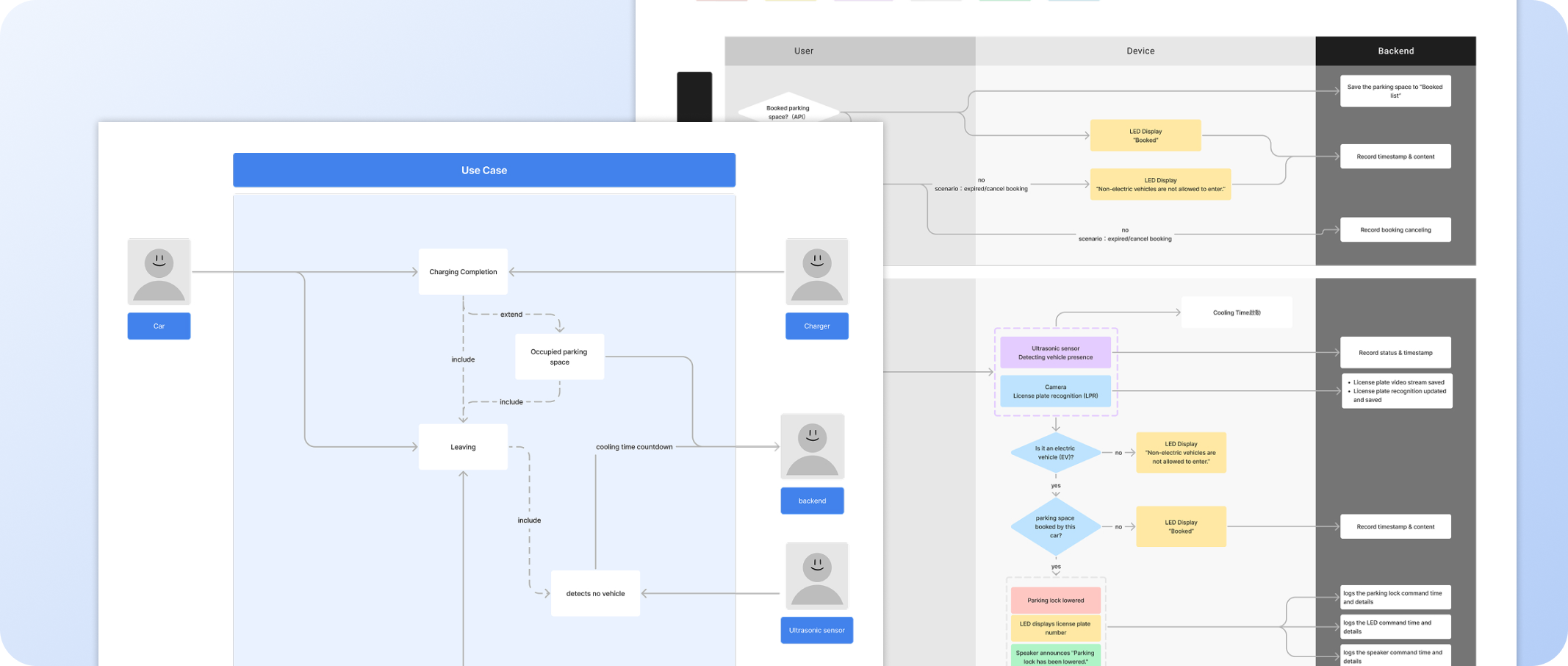Select the User swimlane header
Image resolution: width=1568 pixels, height=666 pixels.
pyautogui.click(x=850, y=51)
